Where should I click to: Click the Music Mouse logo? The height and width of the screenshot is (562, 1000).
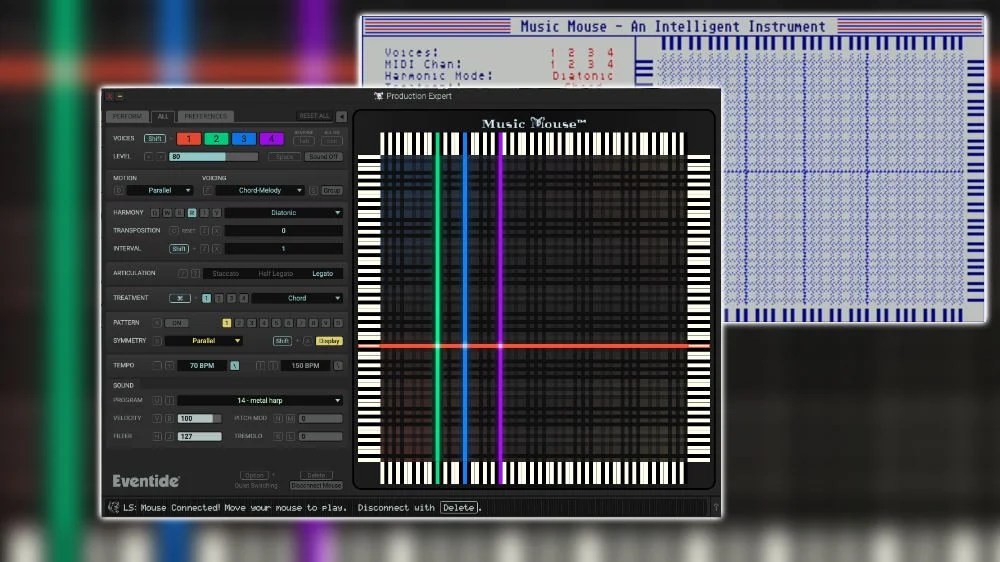pyautogui.click(x=534, y=123)
